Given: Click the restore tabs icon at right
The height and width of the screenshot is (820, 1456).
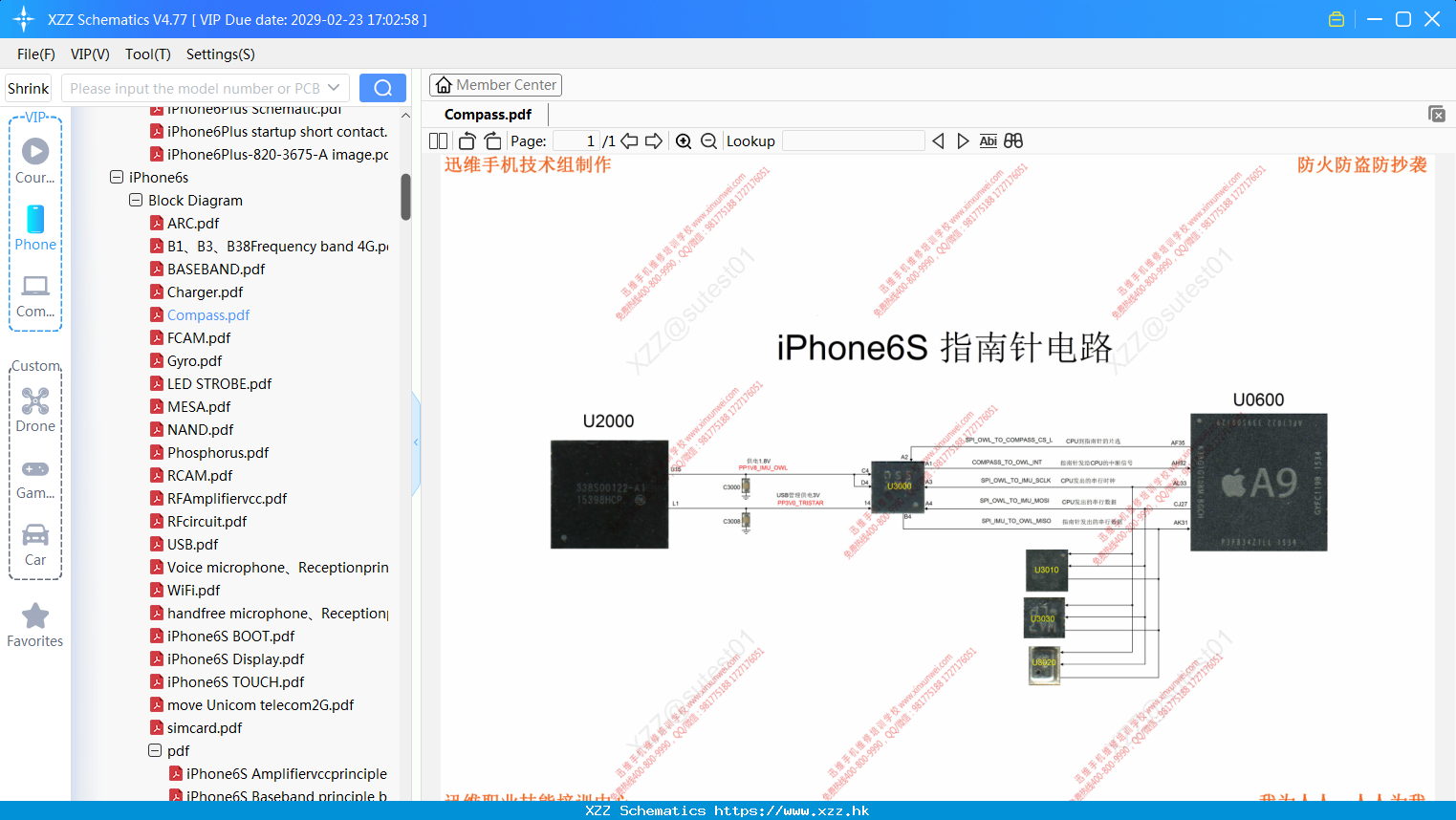Looking at the screenshot, I should click(x=1437, y=114).
